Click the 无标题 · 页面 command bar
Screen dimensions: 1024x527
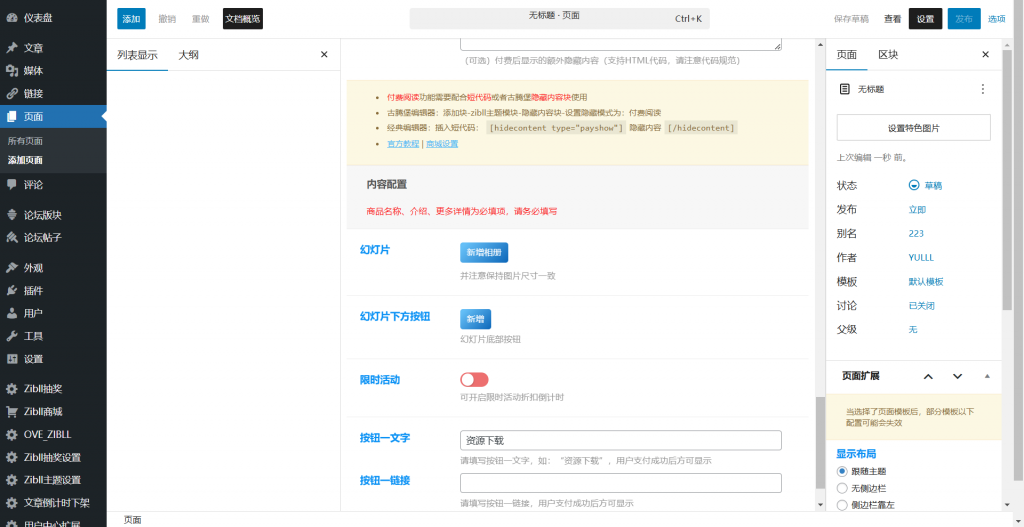[559, 18]
